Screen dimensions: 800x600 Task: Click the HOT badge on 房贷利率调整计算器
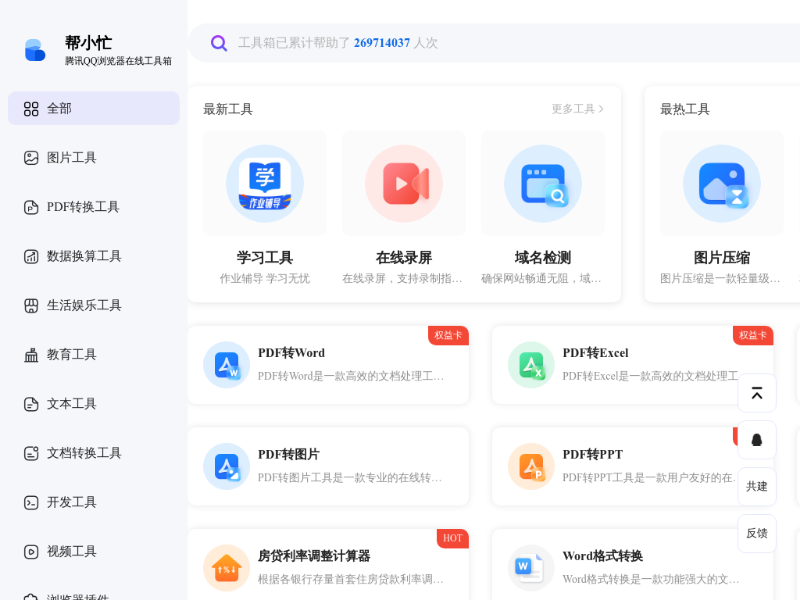(x=453, y=538)
